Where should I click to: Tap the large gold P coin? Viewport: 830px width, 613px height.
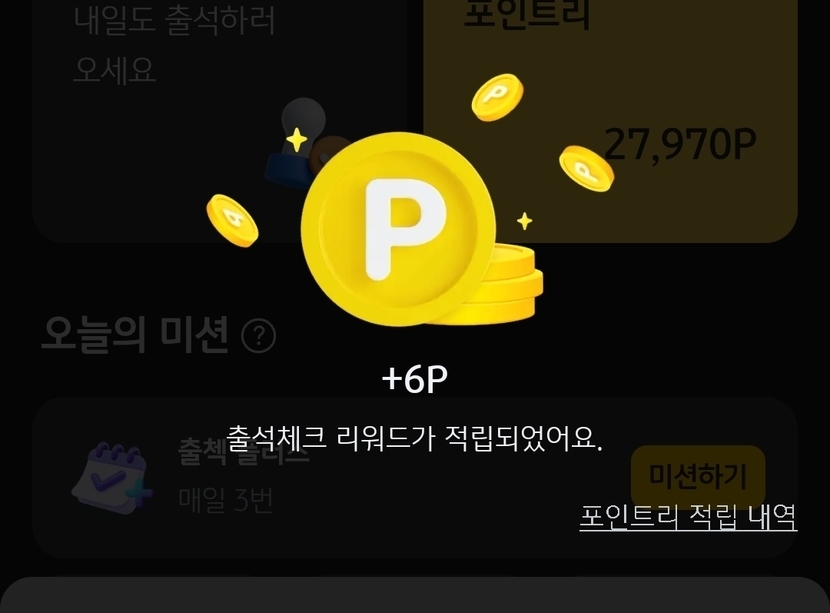click(x=398, y=229)
